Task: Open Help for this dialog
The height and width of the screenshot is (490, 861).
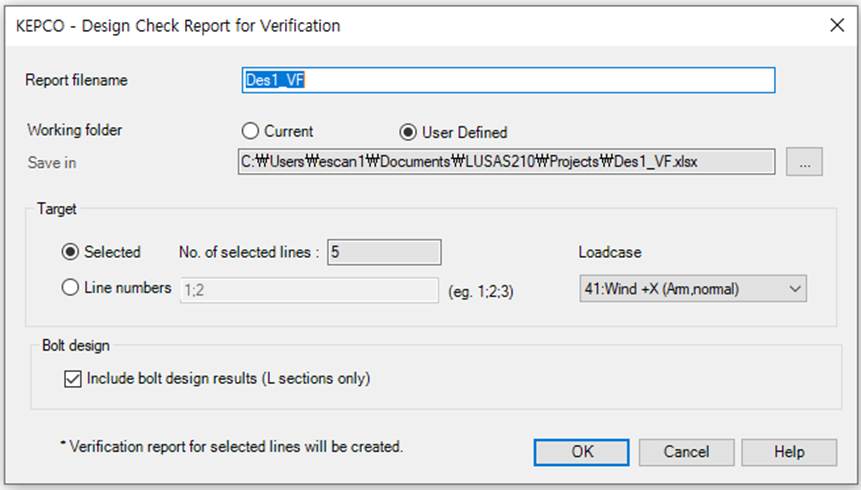Action: pyautogui.click(x=788, y=452)
